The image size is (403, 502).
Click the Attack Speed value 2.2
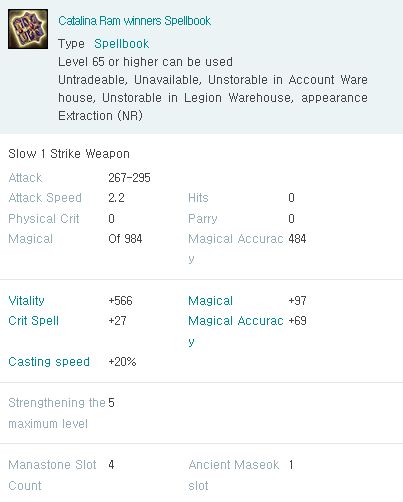pyautogui.click(x=116, y=198)
